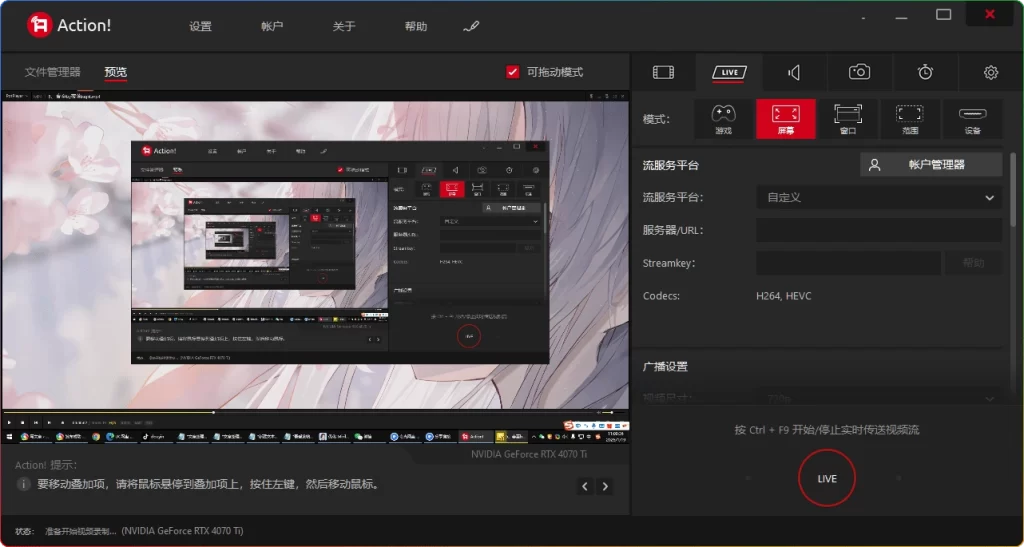Start streaming with the round LIVE button

point(827,478)
